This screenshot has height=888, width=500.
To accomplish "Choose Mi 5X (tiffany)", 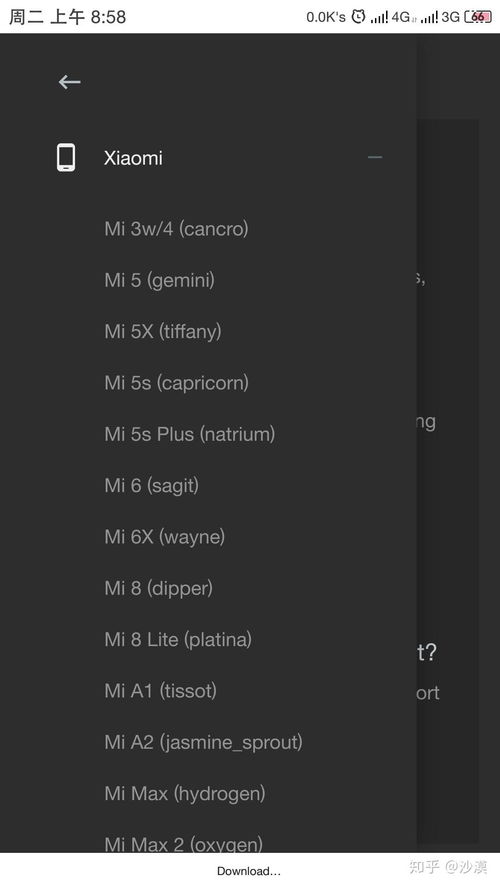I will (x=163, y=332).
